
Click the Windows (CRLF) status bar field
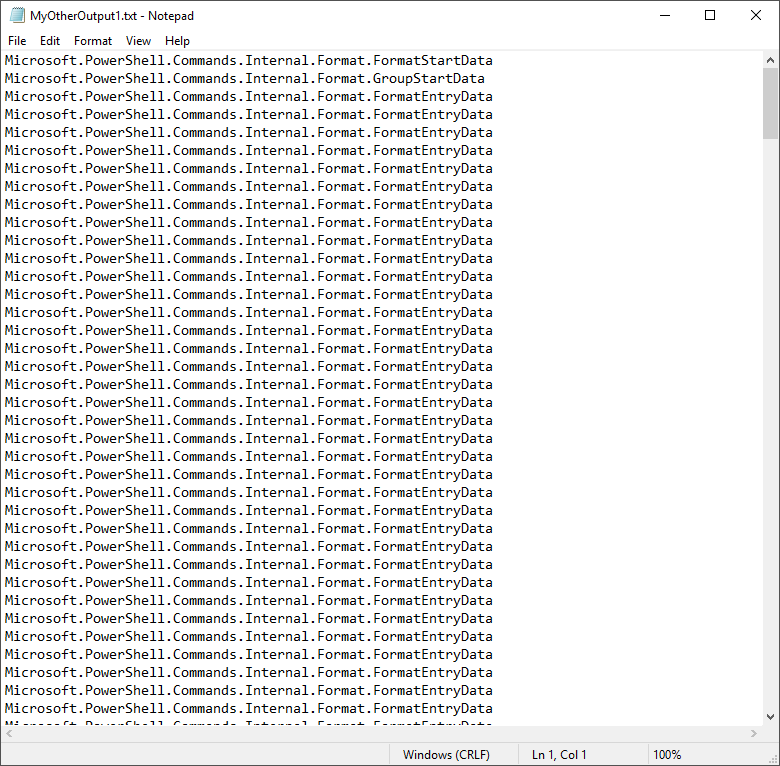446,755
